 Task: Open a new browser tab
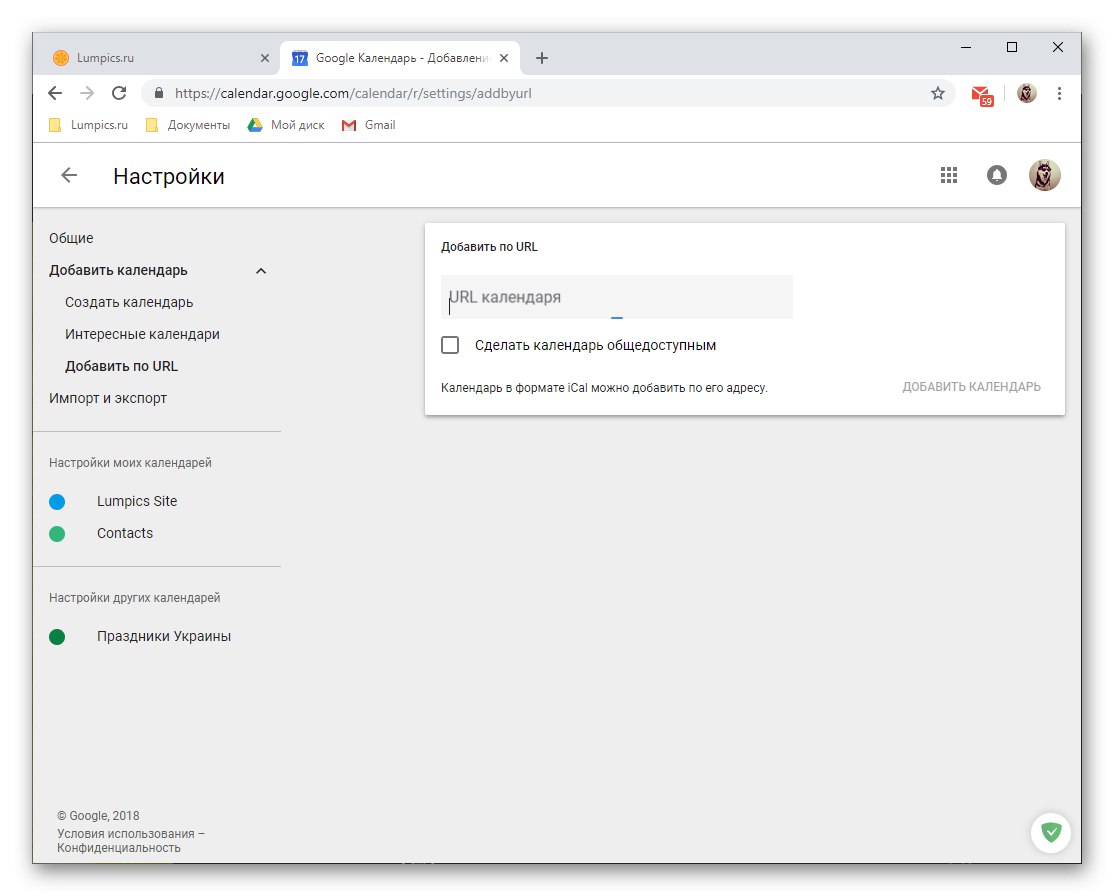[542, 57]
